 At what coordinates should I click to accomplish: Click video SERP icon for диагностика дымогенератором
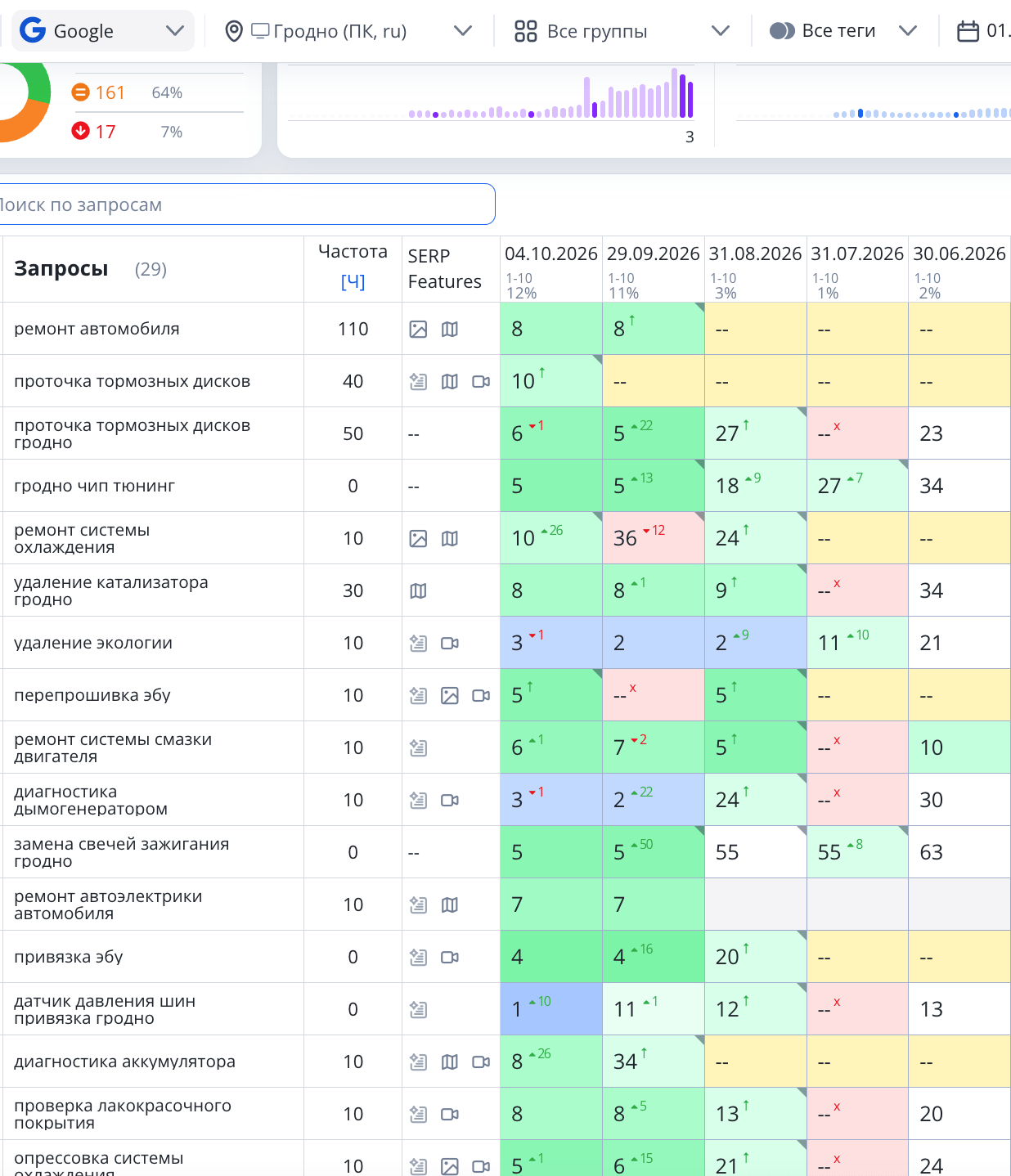(450, 800)
